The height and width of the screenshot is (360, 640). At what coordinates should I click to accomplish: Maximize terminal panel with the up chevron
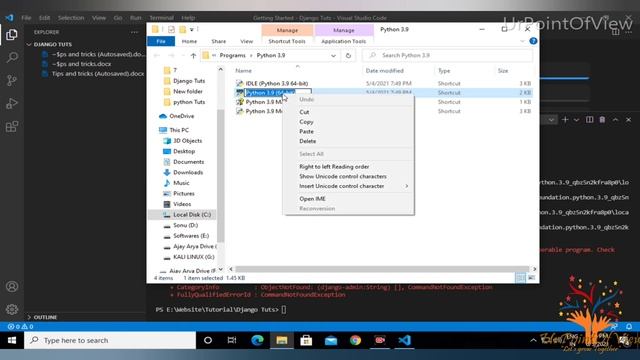coord(616,120)
